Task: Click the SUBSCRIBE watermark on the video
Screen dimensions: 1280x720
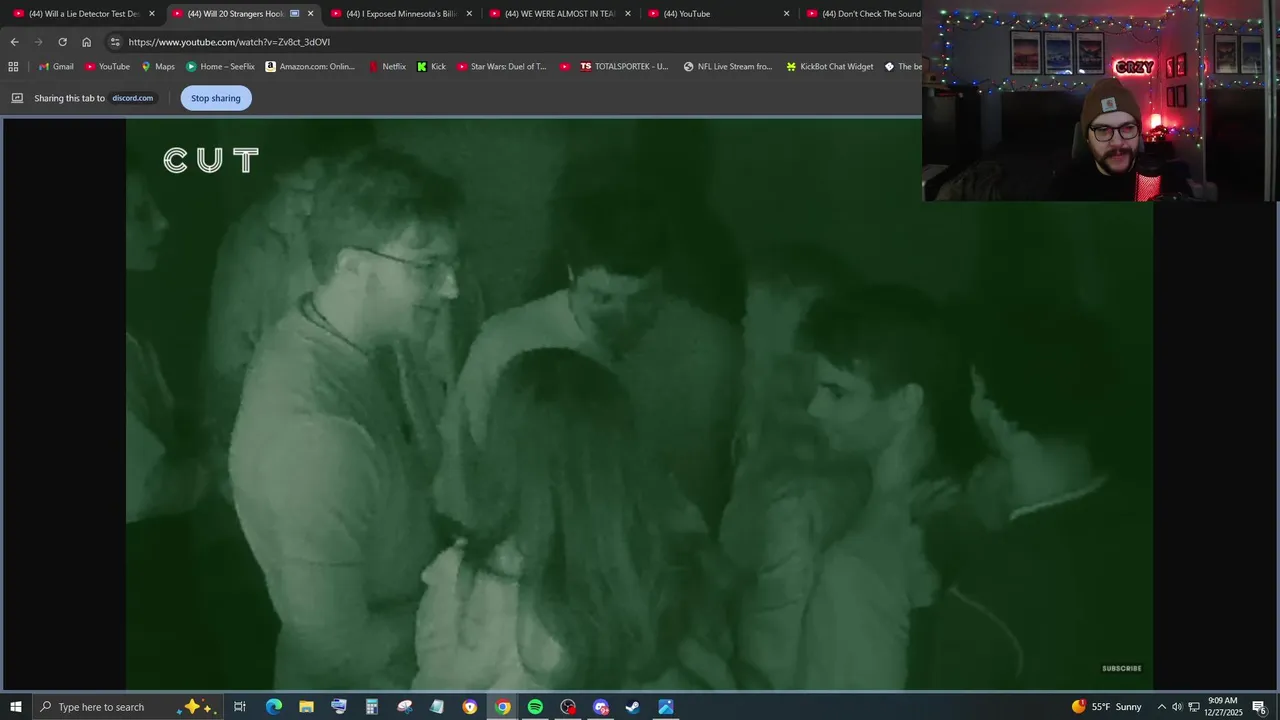Action: tap(1121, 668)
